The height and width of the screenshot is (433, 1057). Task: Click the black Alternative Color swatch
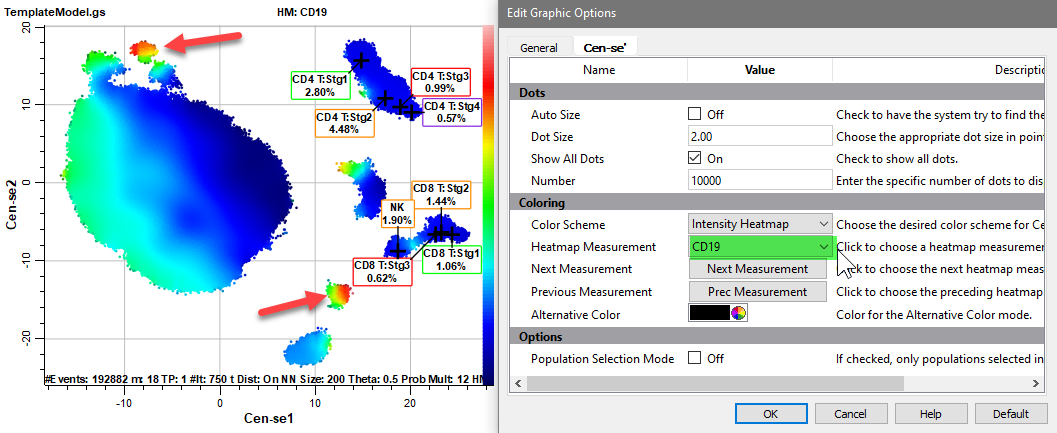coord(710,314)
